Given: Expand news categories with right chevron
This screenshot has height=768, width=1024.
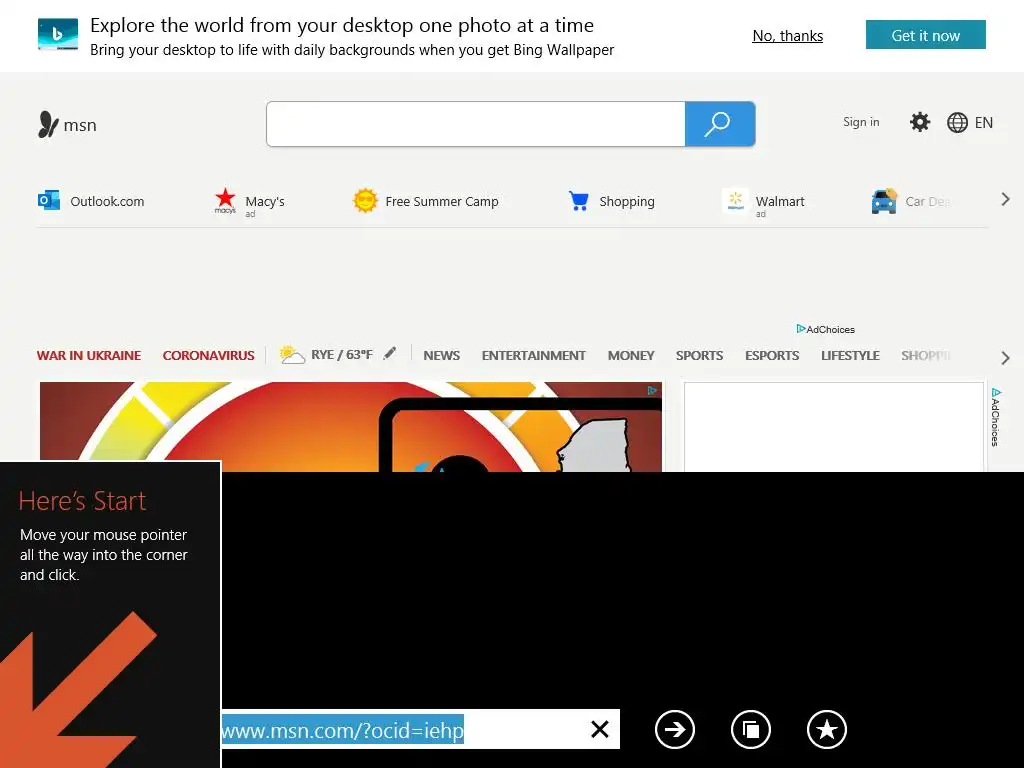Looking at the screenshot, I should point(1005,357).
